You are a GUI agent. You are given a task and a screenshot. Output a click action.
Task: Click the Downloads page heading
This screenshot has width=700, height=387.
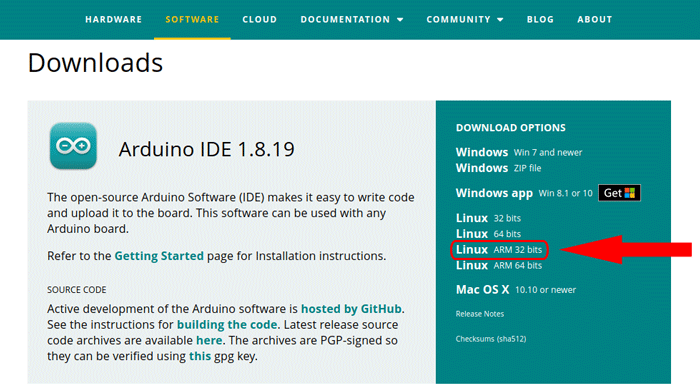(95, 62)
